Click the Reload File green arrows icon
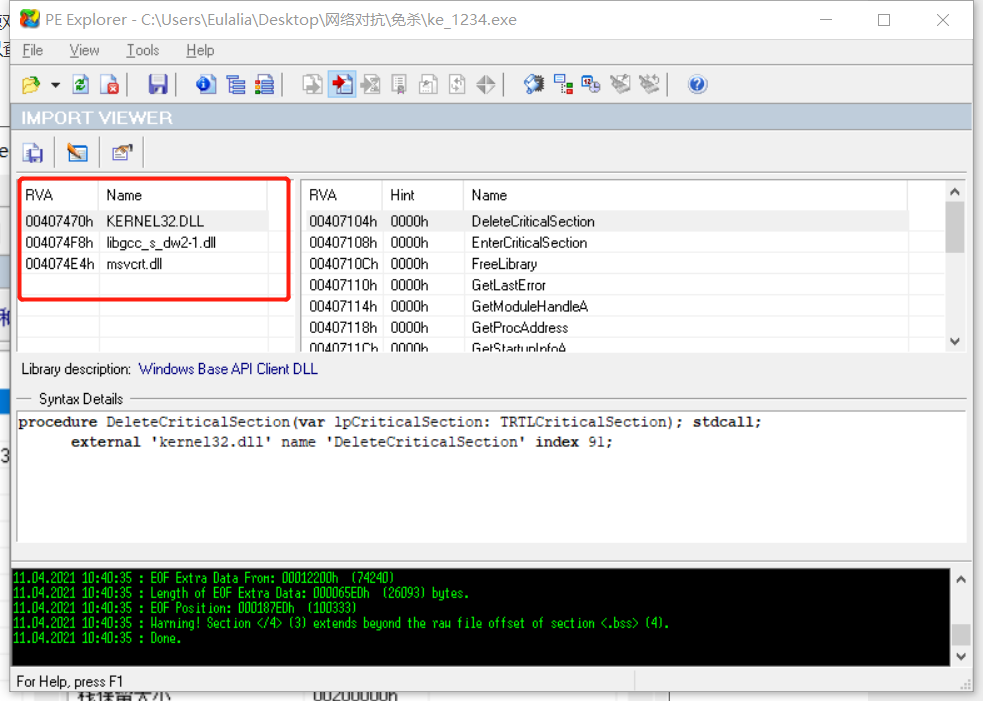This screenshot has height=701, width=983. [x=81, y=85]
